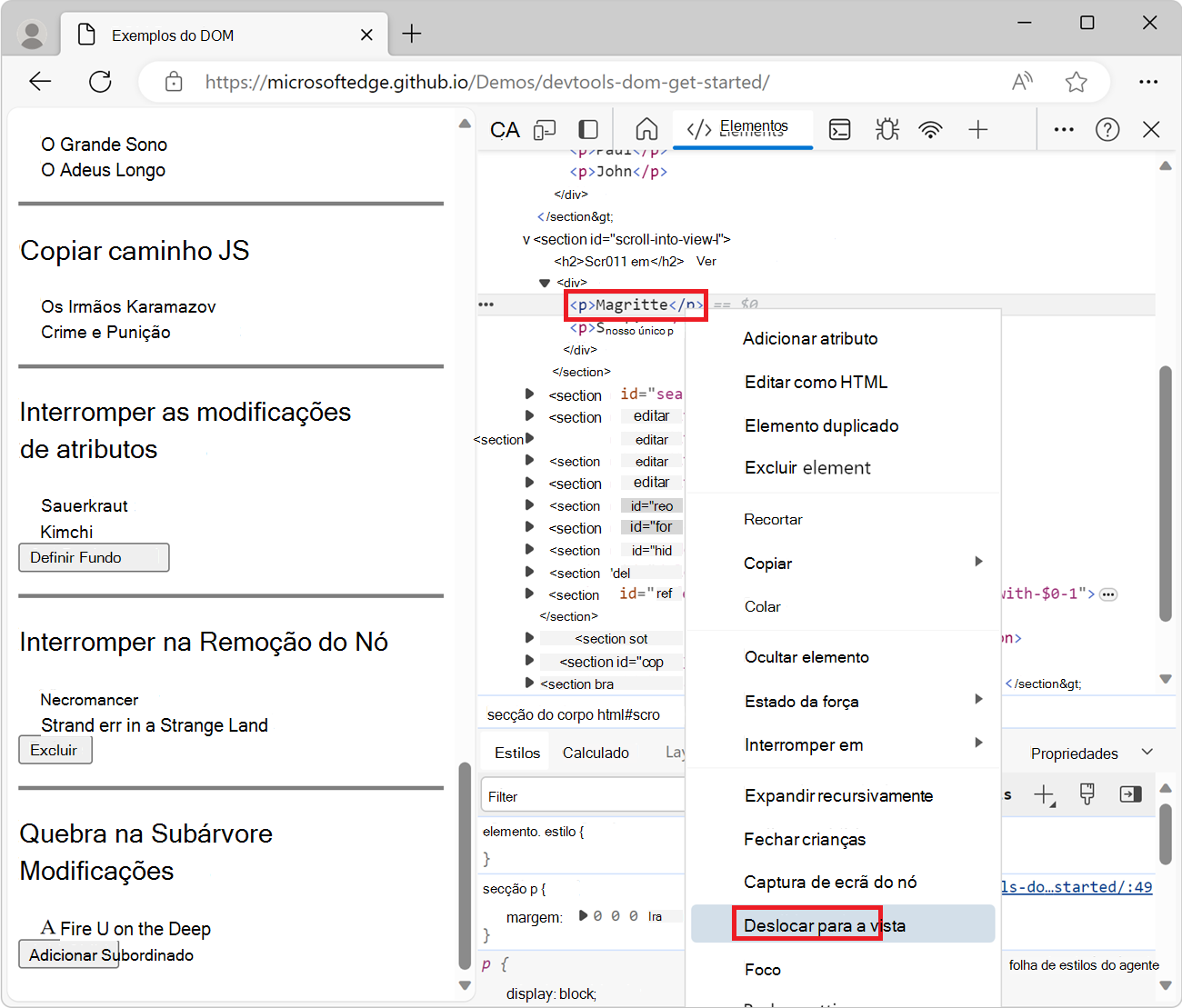Expand the section id="cop node
This screenshot has width=1182, height=1008.
click(529, 660)
